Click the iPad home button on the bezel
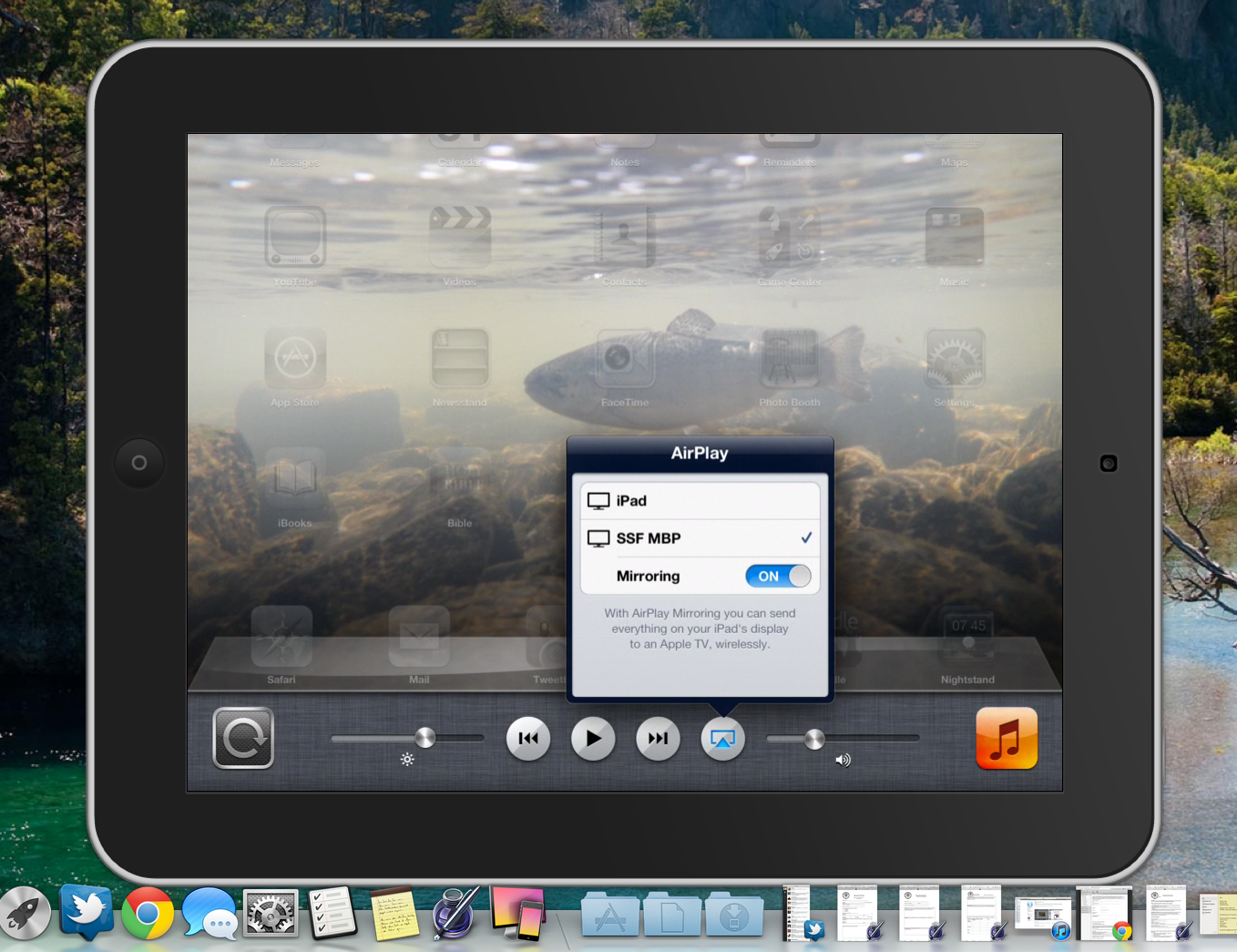The width and height of the screenshot is (1237, 952). (x=139, y=463)
